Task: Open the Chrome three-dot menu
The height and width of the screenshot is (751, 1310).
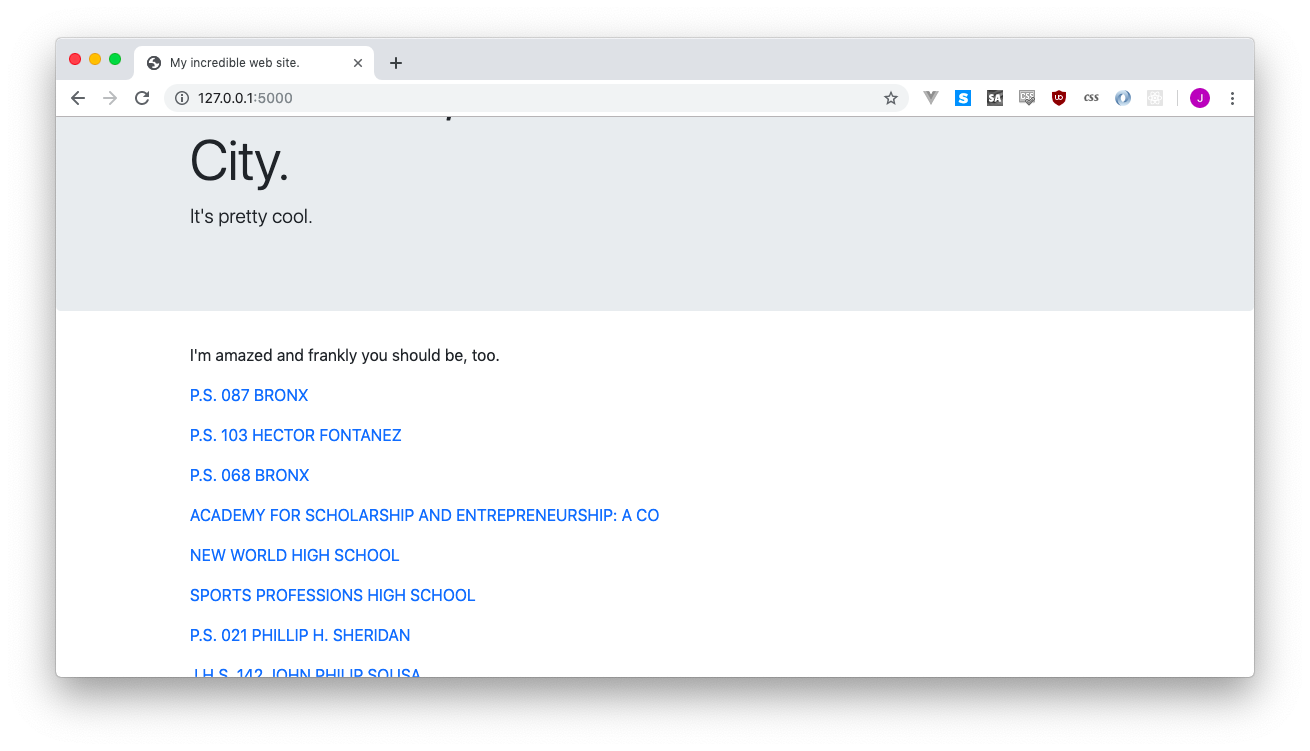Action: [1232, 98]
